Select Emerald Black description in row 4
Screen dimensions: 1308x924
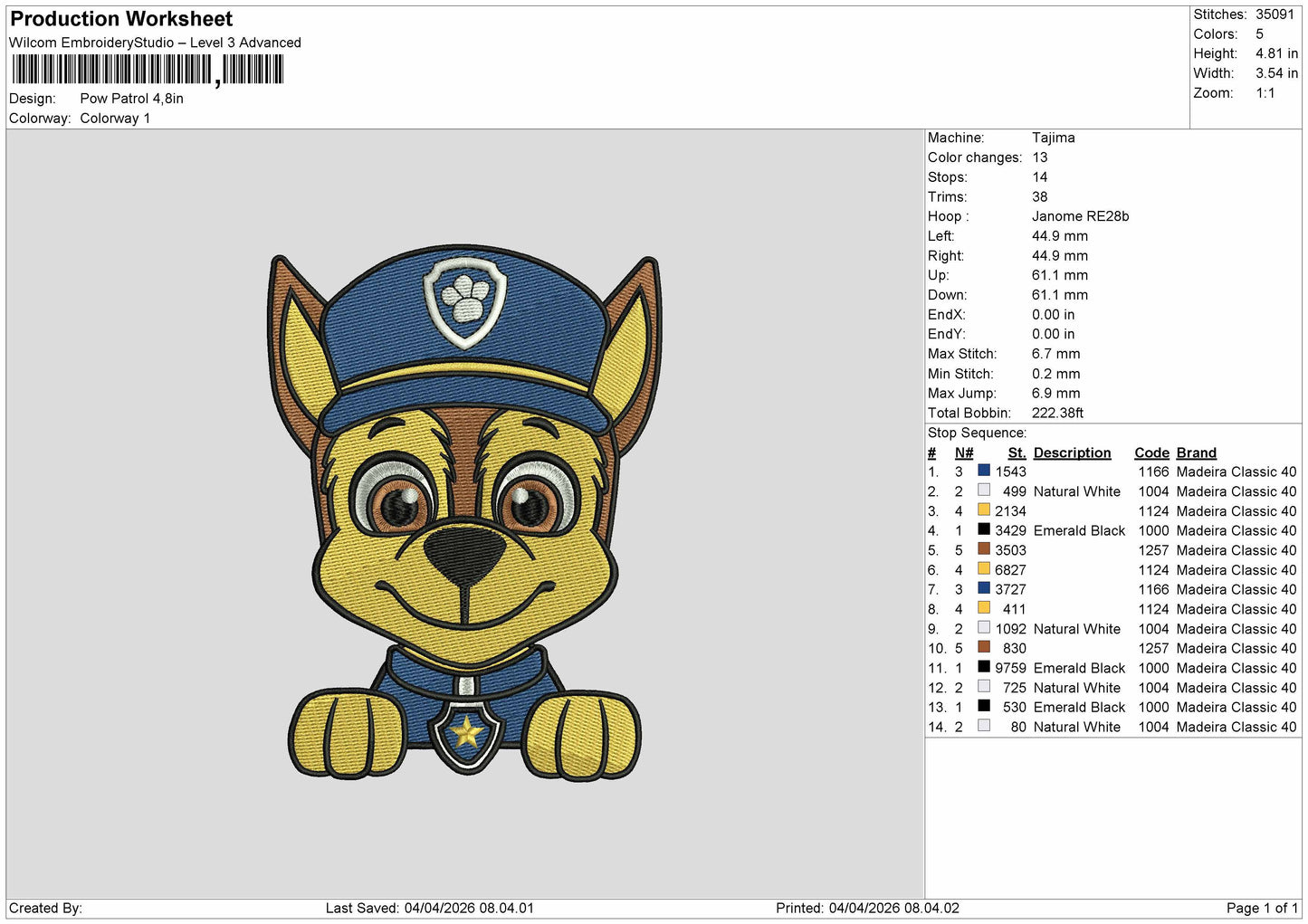[x=1080, y=530]
